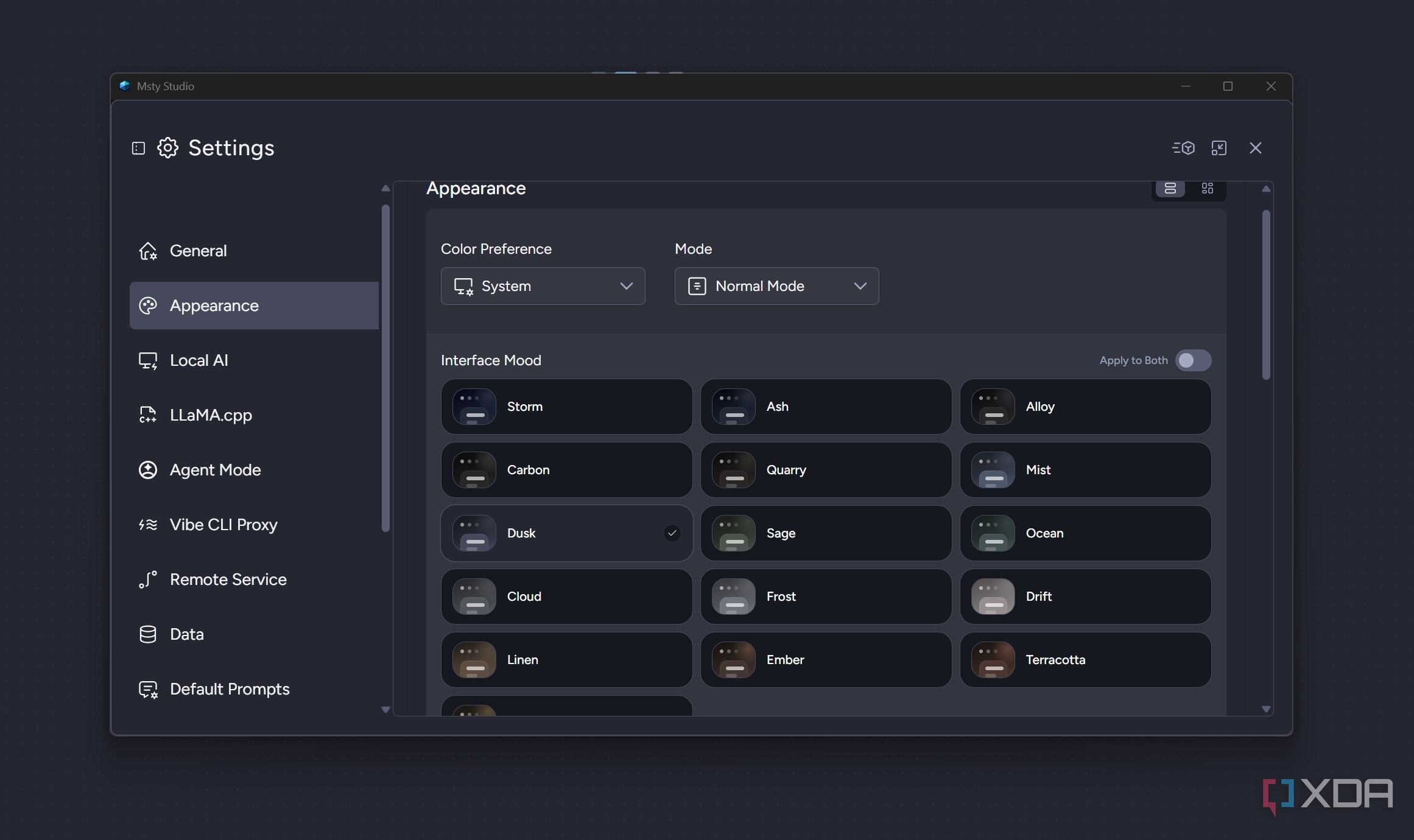The image size is (1414, 840).
Task: Select the Ocean mood theme swatch
Action: tap(993, 533)
